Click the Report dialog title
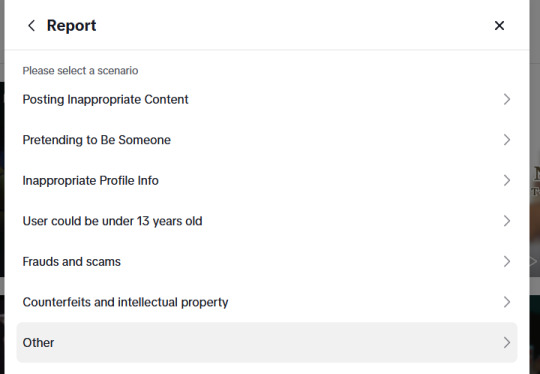This screenshot has height=374, width=540. click(71, 25)
